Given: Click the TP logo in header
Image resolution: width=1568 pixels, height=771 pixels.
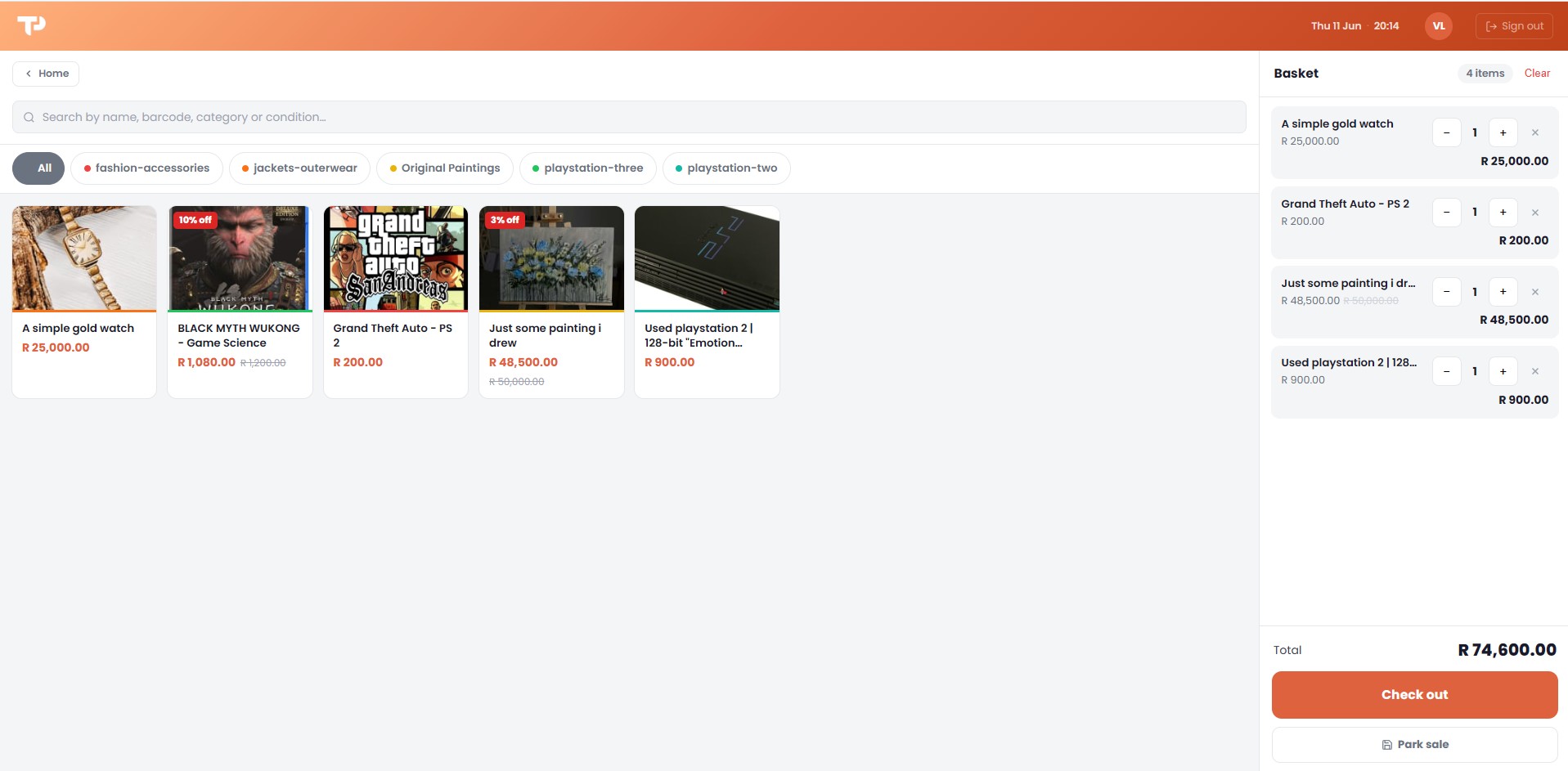Looking at the screenshot, I should [31, 25].
